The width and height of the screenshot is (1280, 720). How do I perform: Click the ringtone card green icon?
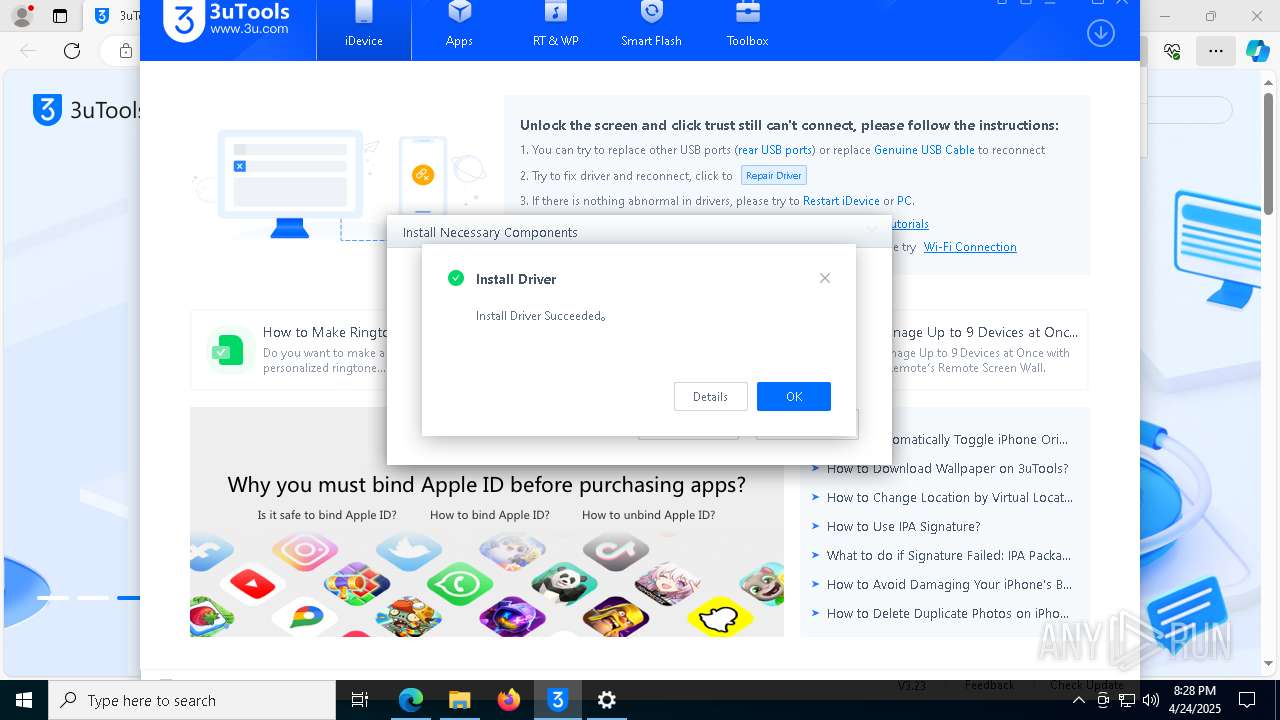(x=229, y=350)
